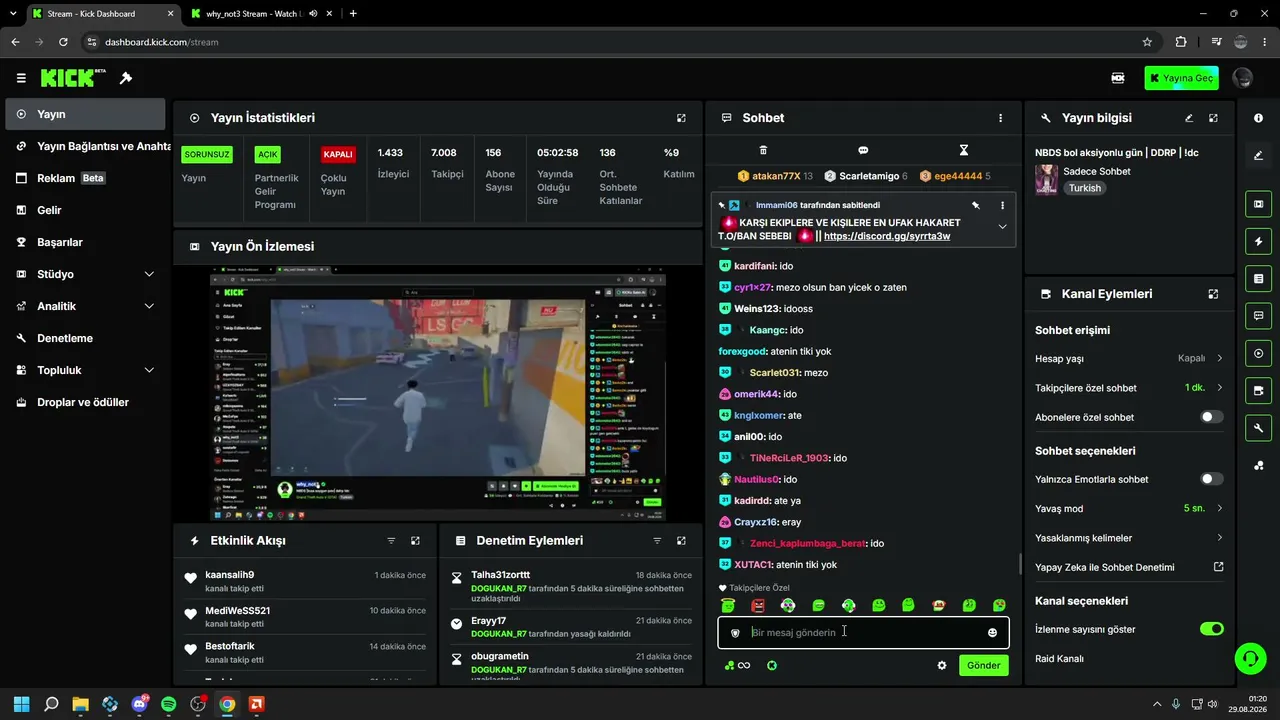
Task: Click username kaansalih9 in activity feed
Action: tap(230, 575)
